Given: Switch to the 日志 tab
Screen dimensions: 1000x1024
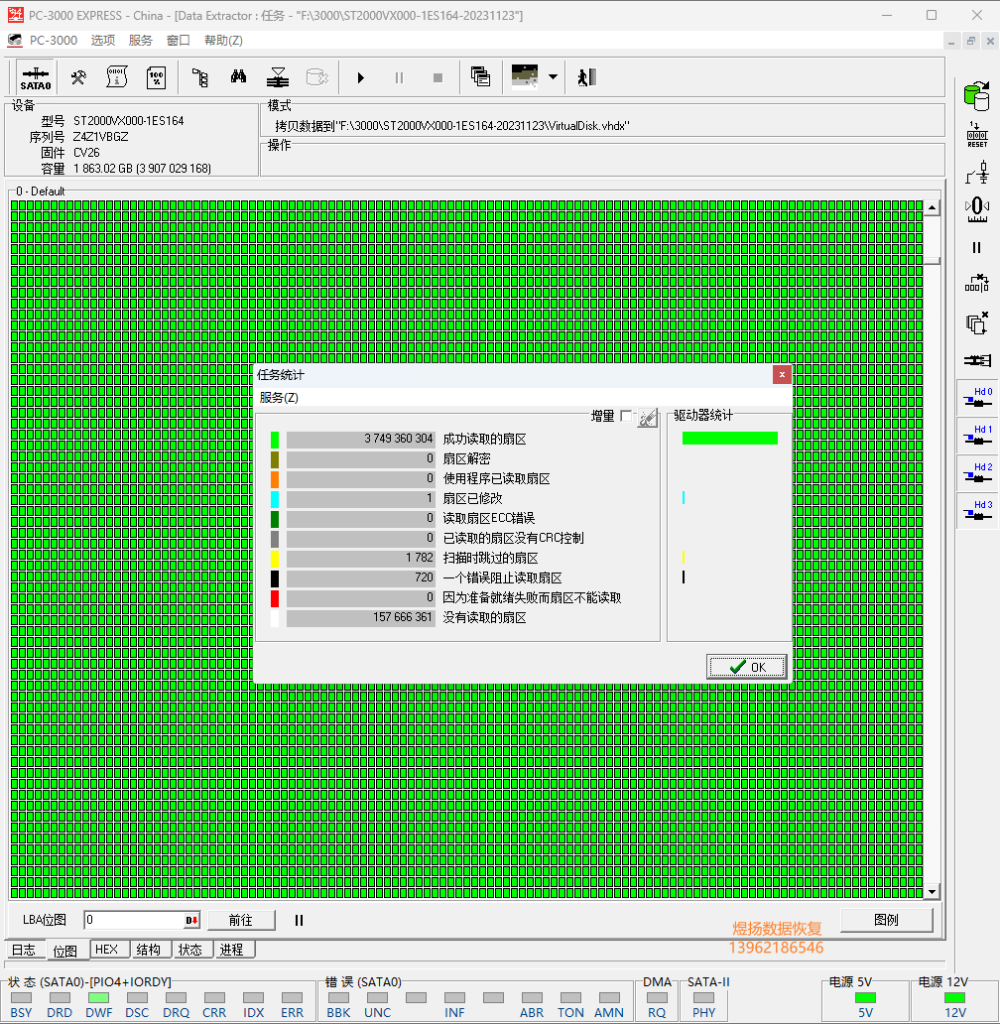Looking at the screenshot, I should (x=24, y=950).
